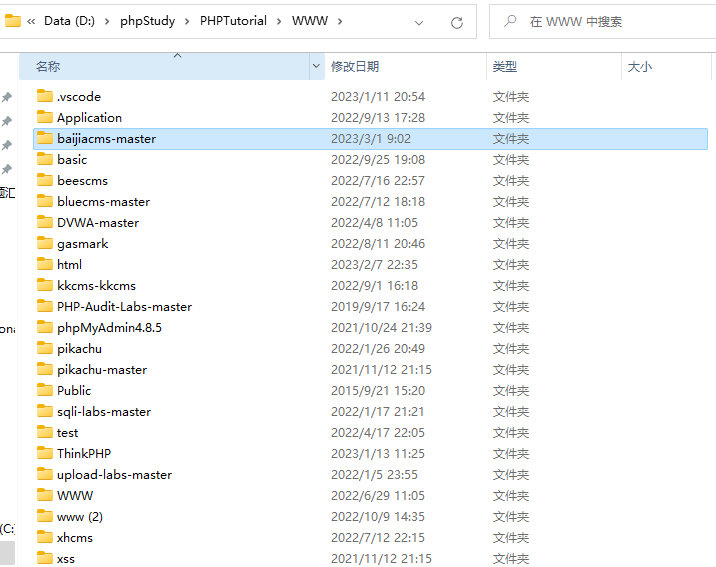Click the ThinkPHP folder name
Screen dimensions: 716x567
[x=84, y=454]
